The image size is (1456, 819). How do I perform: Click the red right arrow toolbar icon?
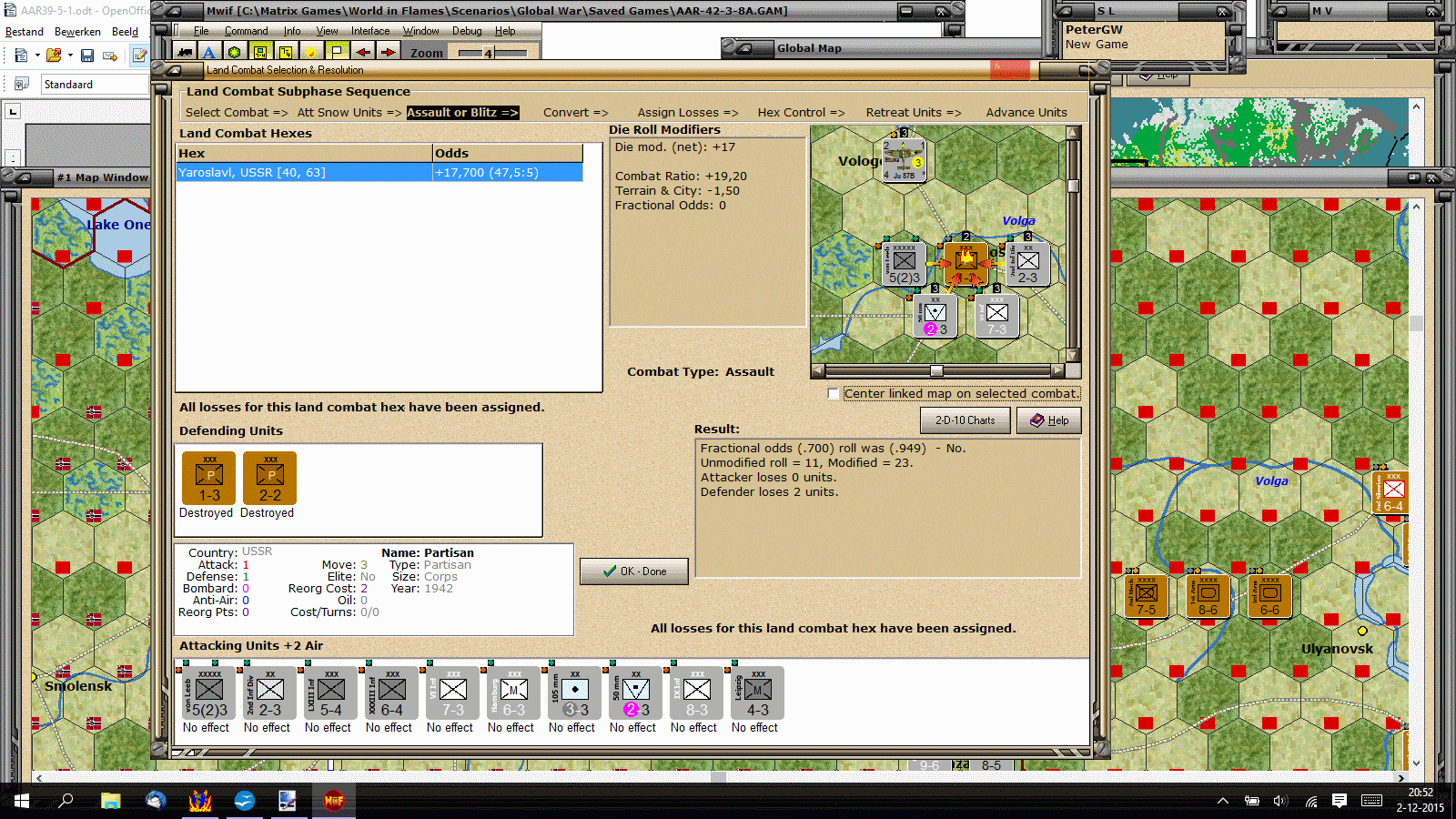(388, 52)
